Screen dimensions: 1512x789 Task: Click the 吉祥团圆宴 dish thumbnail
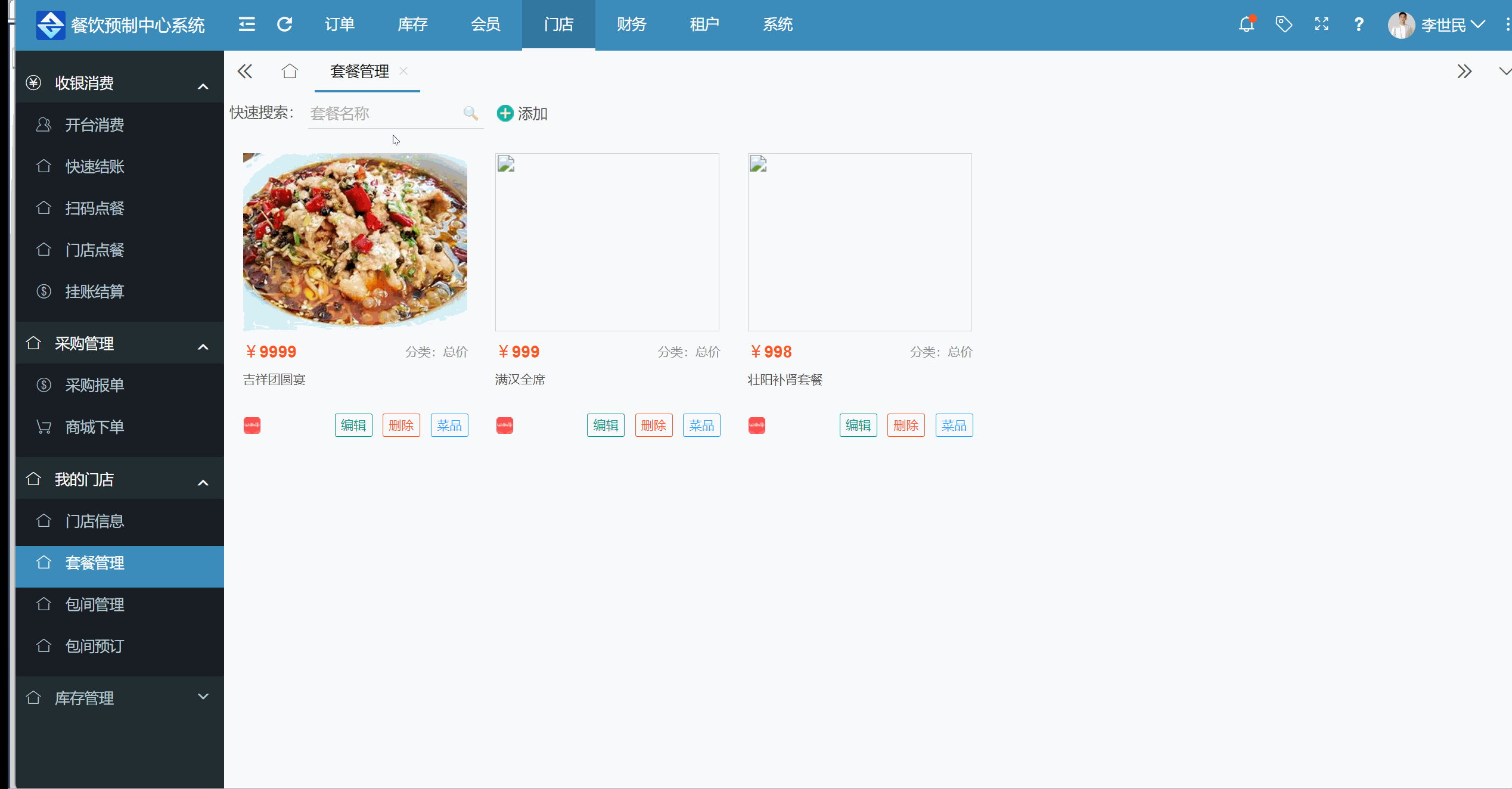355,241
